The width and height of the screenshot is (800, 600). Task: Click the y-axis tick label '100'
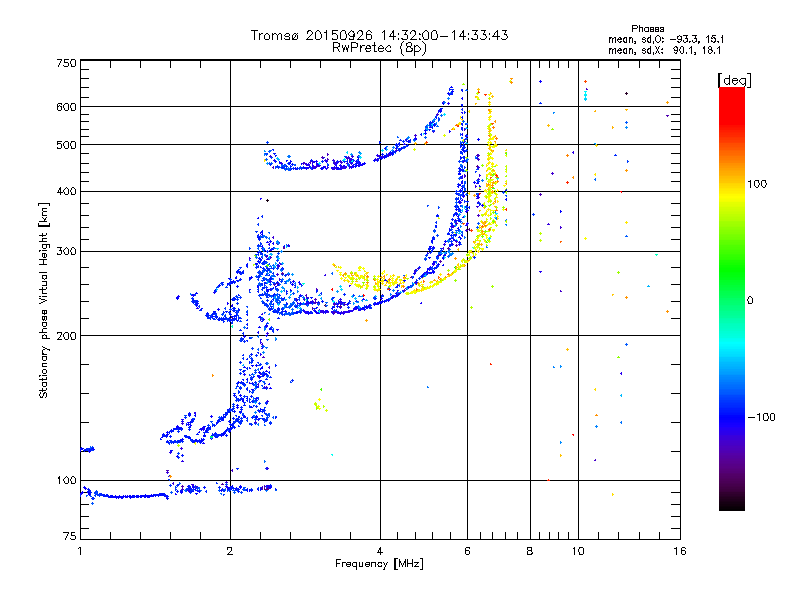pos(66,481)
